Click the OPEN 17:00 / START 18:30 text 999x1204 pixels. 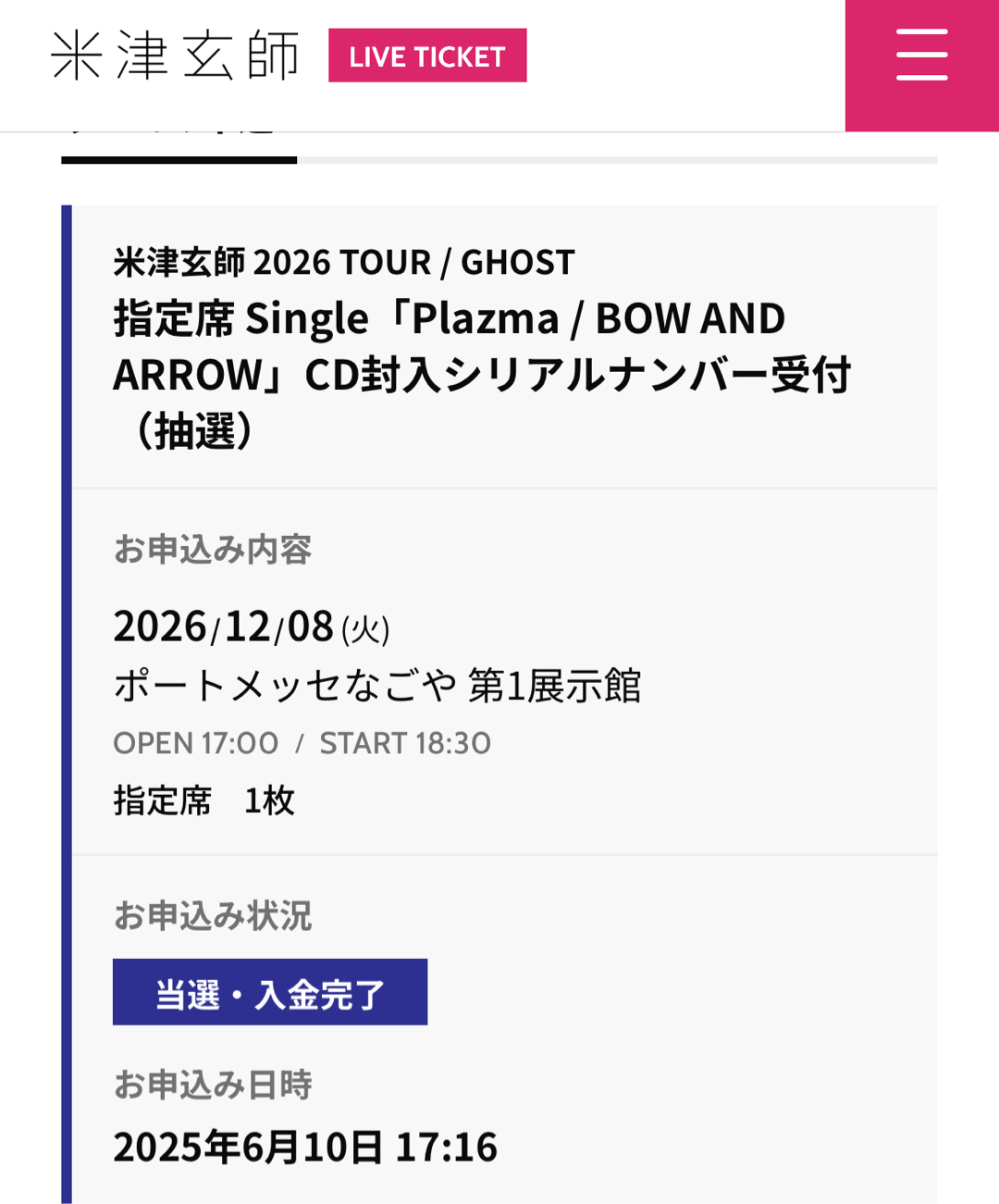coord(302,743)
